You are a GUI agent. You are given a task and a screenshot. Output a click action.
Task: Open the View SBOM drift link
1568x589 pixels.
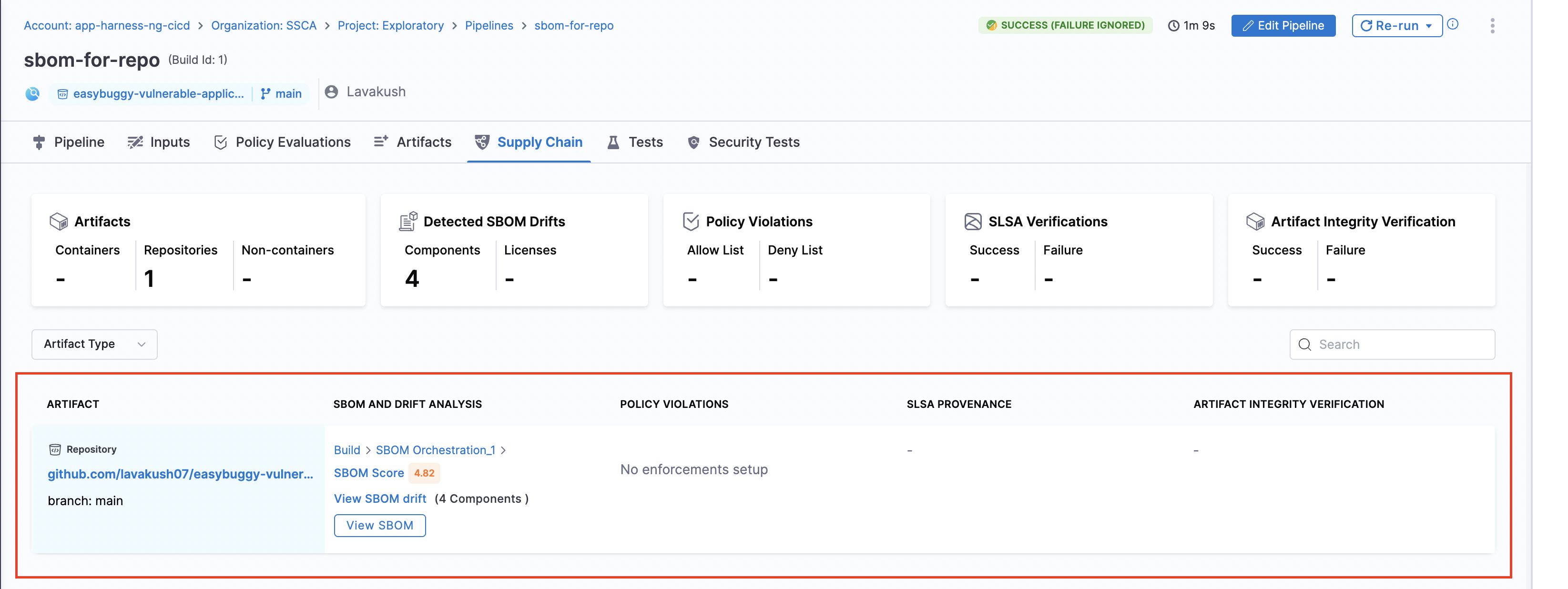click(x=380, y=498)
